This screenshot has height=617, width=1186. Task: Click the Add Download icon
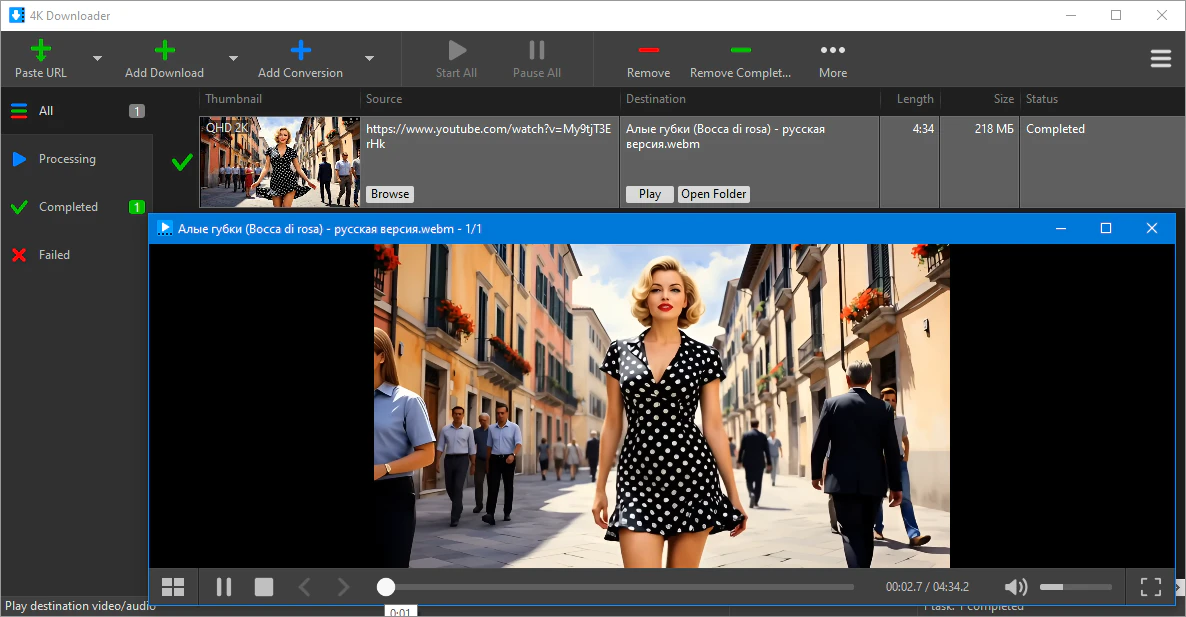point(165,51)
